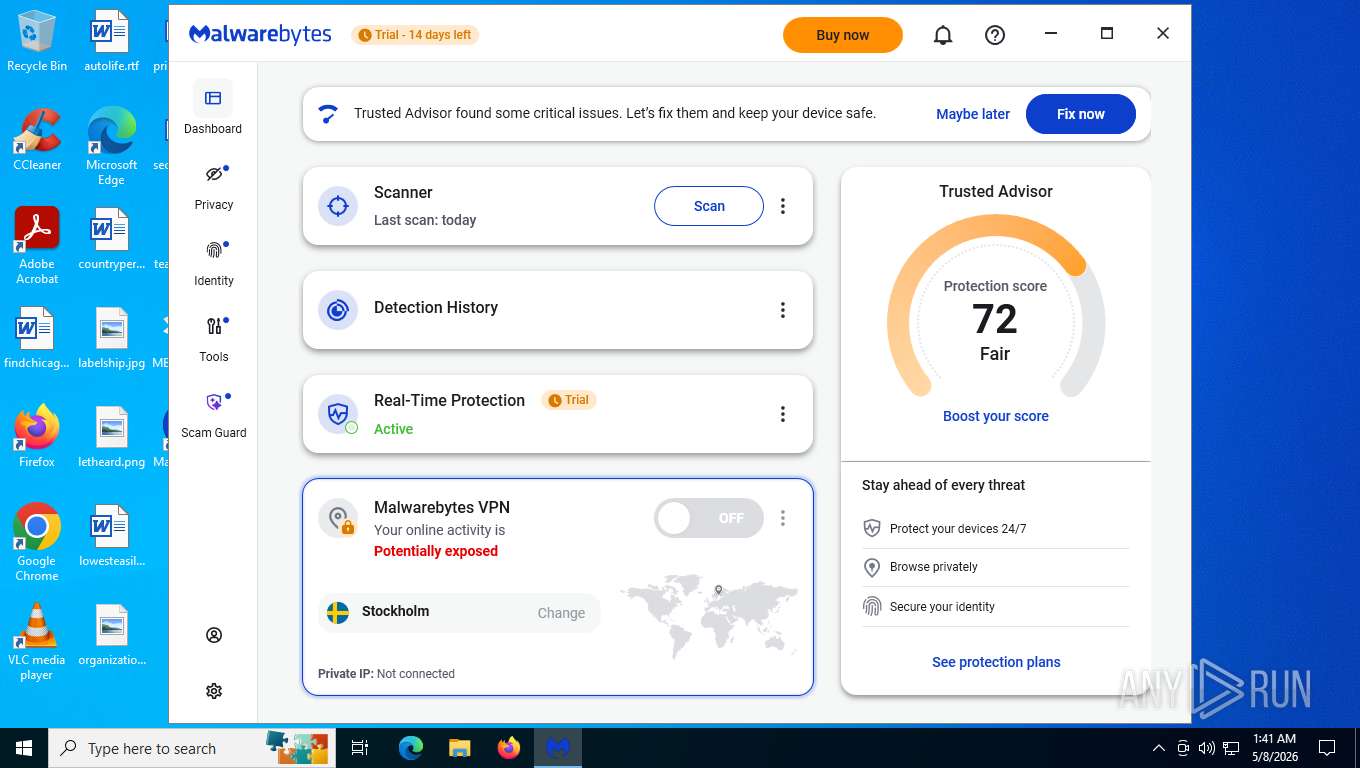Click Fix now in the advisor banner
This screenshot has height=768, width=1360.
coord(1081,114)
